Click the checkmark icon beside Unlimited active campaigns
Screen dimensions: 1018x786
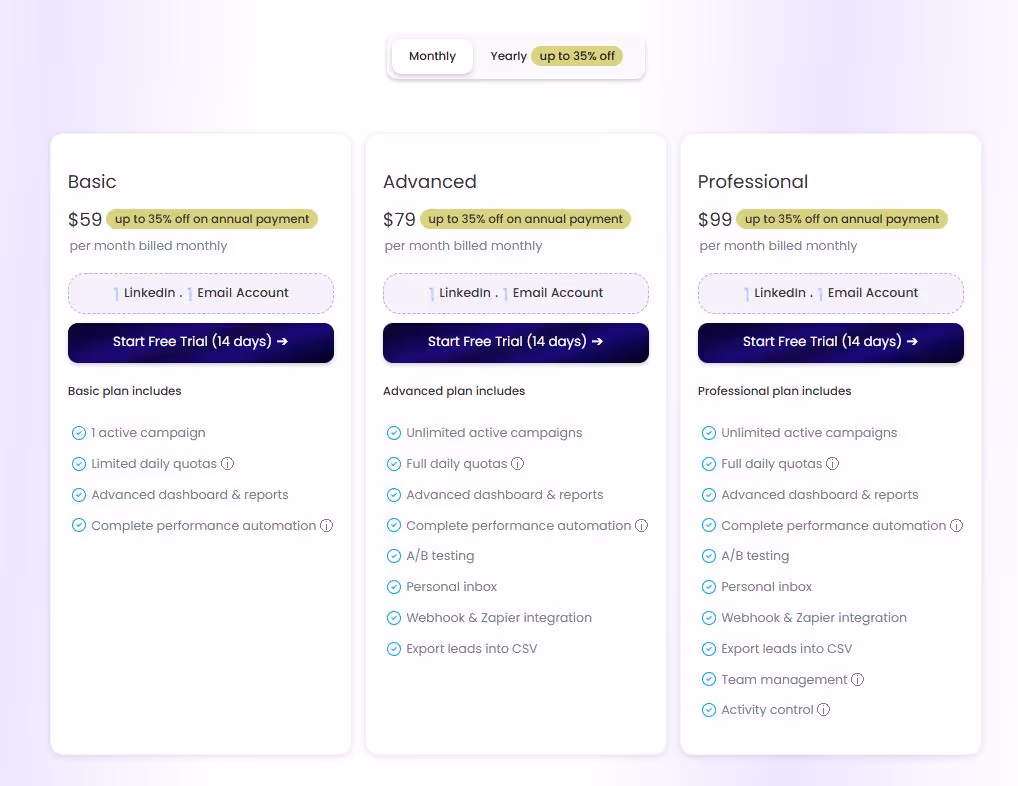tap(393, 432)
